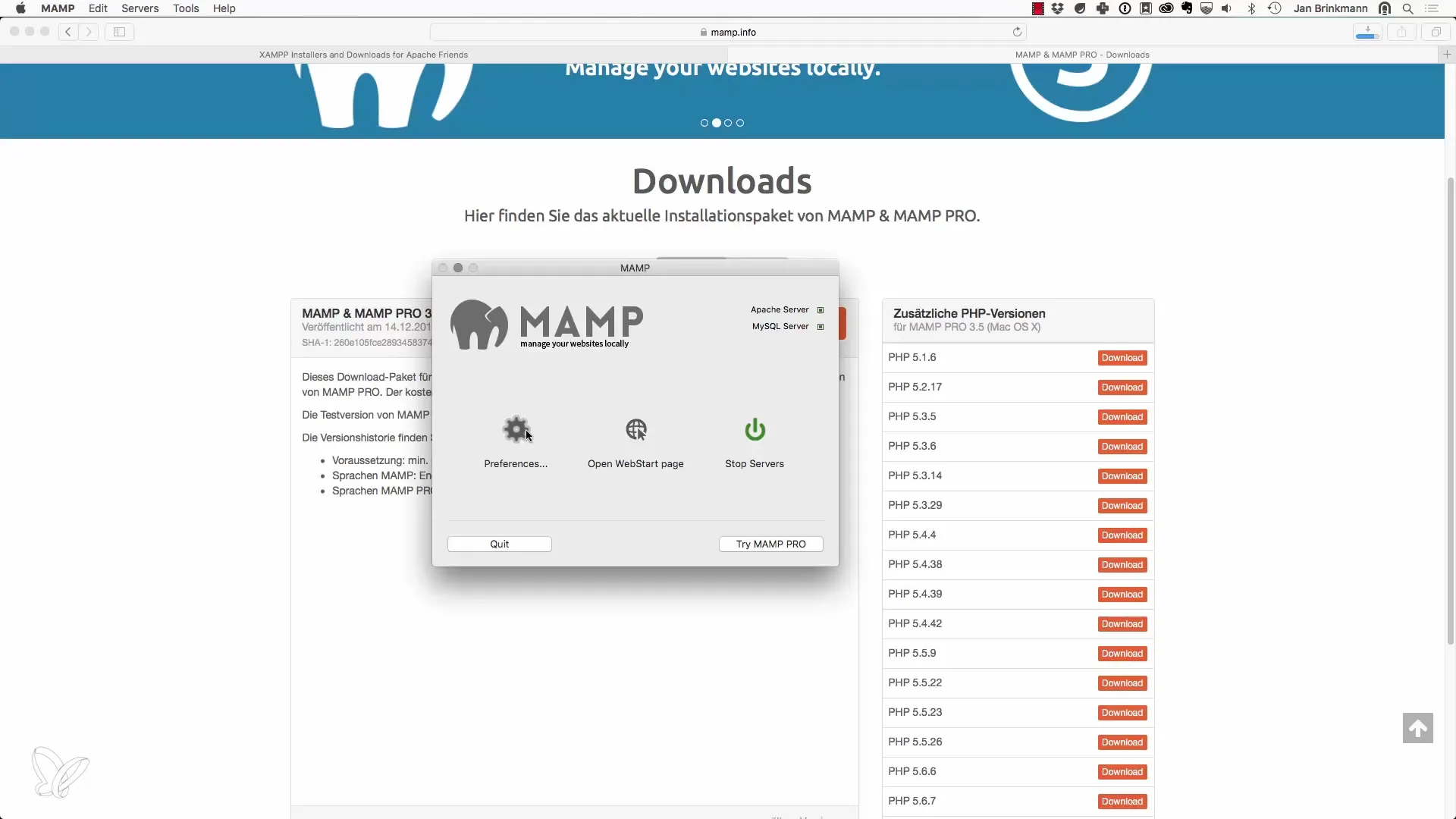Click the Creative Cloud menu bar icon
Viewport: 1456px width, 819px height.
(x=1166, y=8)
